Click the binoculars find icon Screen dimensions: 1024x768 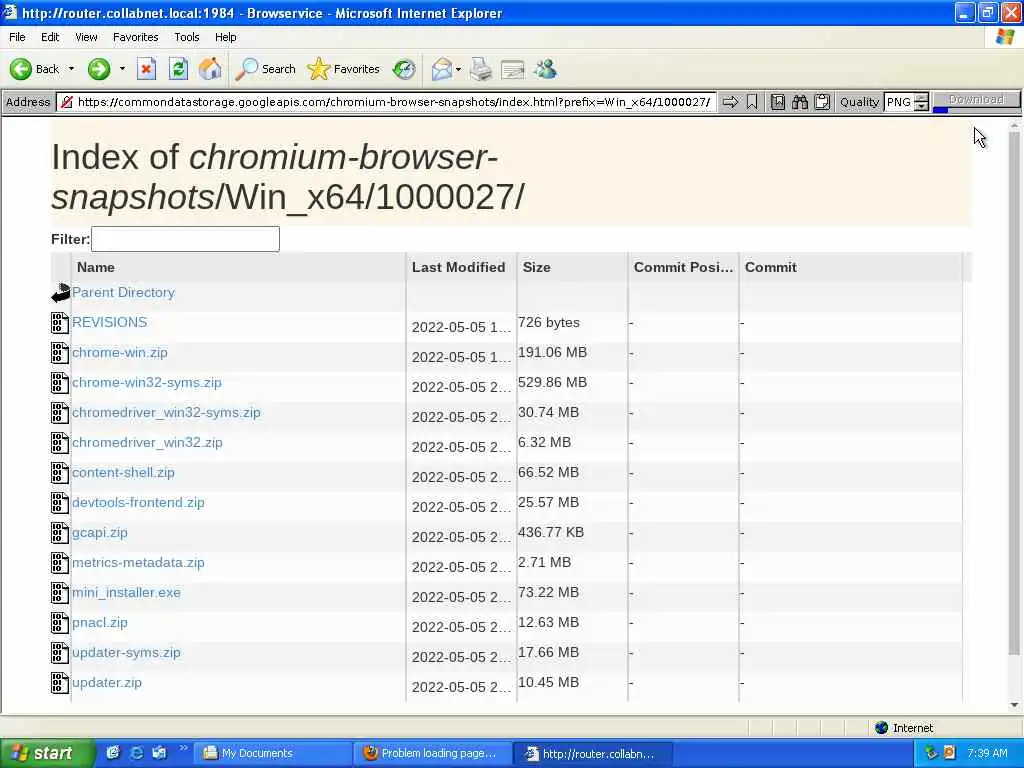pos(800,102)
